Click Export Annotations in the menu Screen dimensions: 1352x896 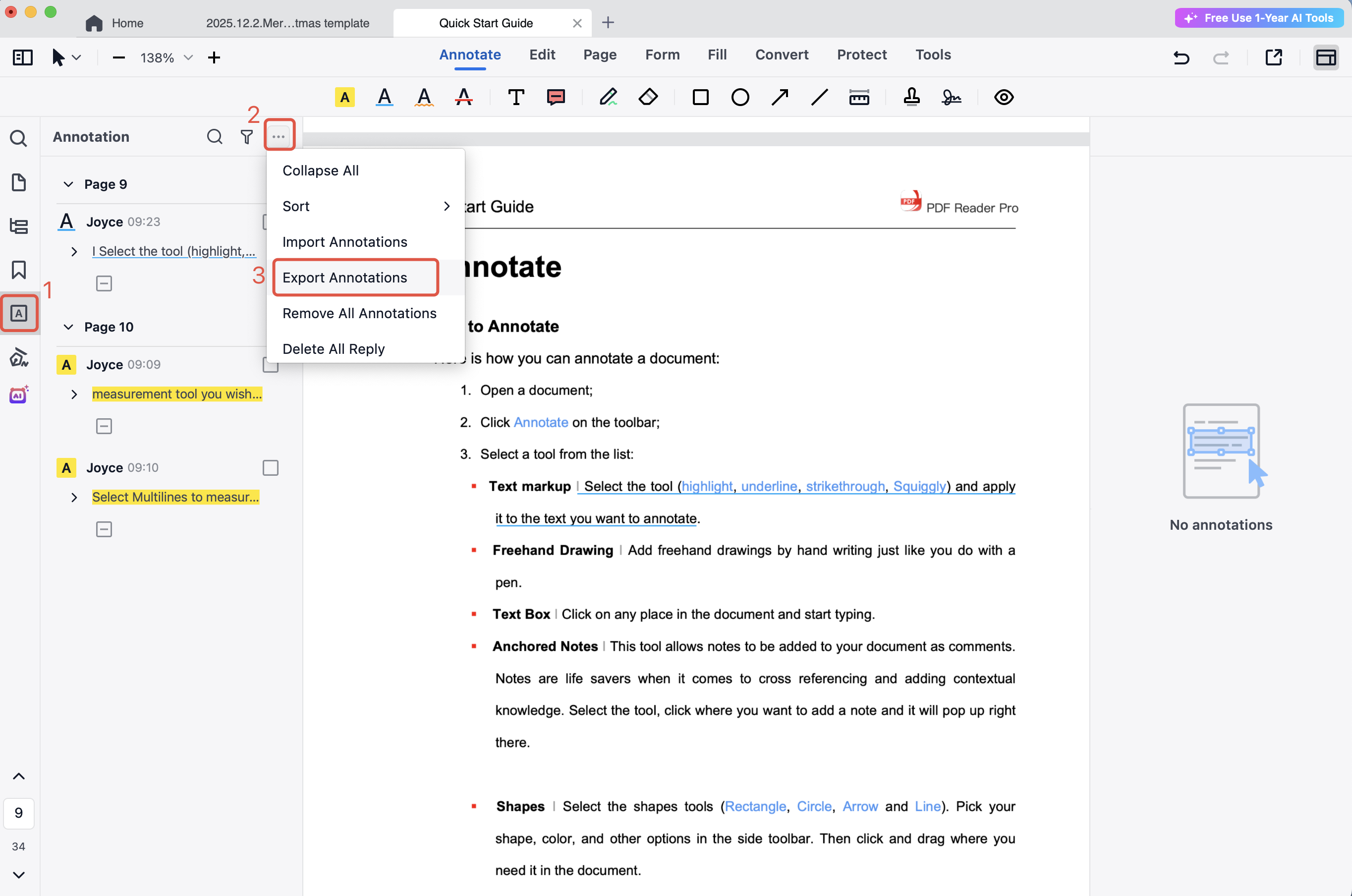point(344,278)
